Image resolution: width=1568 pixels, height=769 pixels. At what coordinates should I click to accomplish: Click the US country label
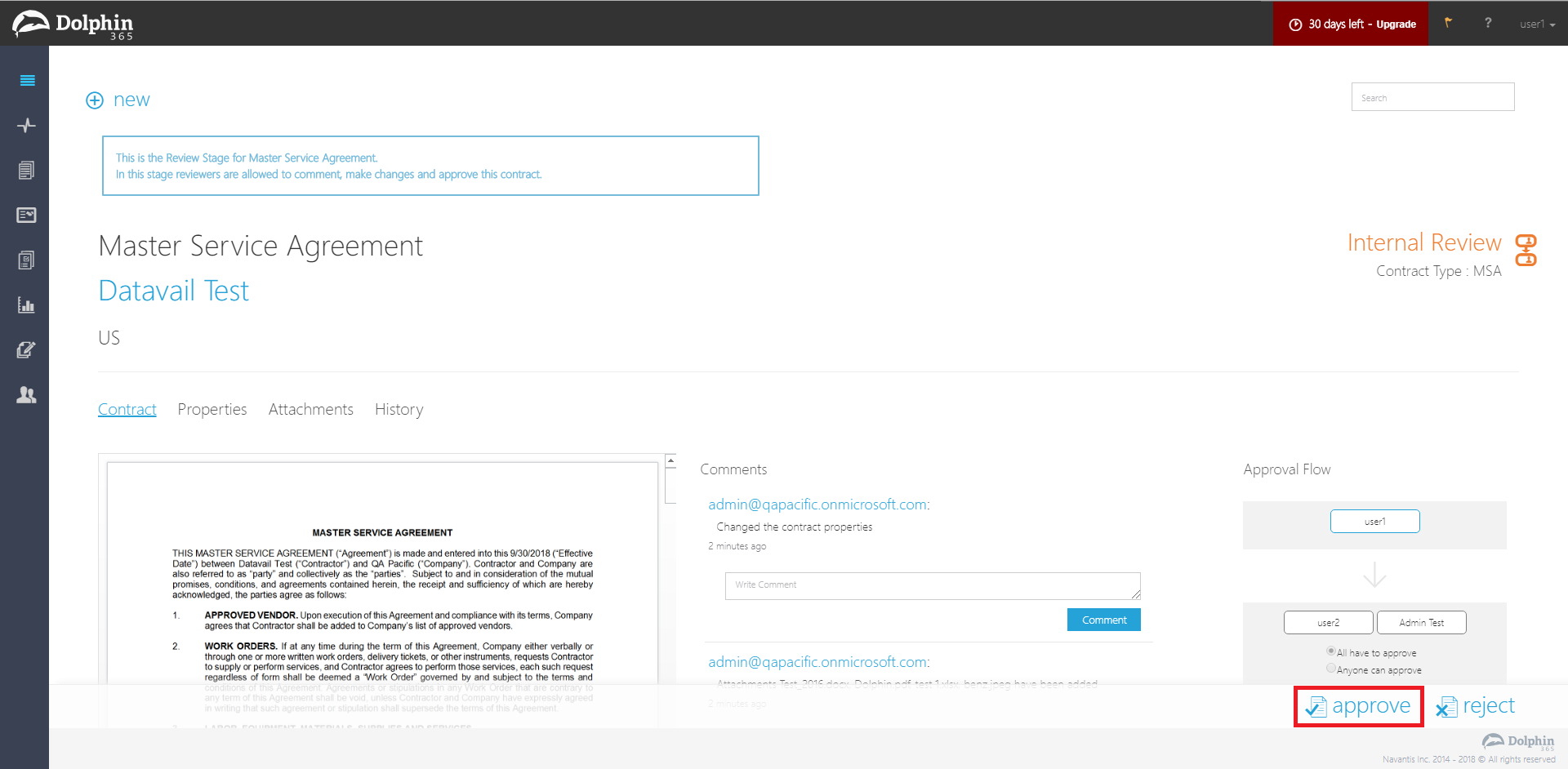click(x=109, y=338)
